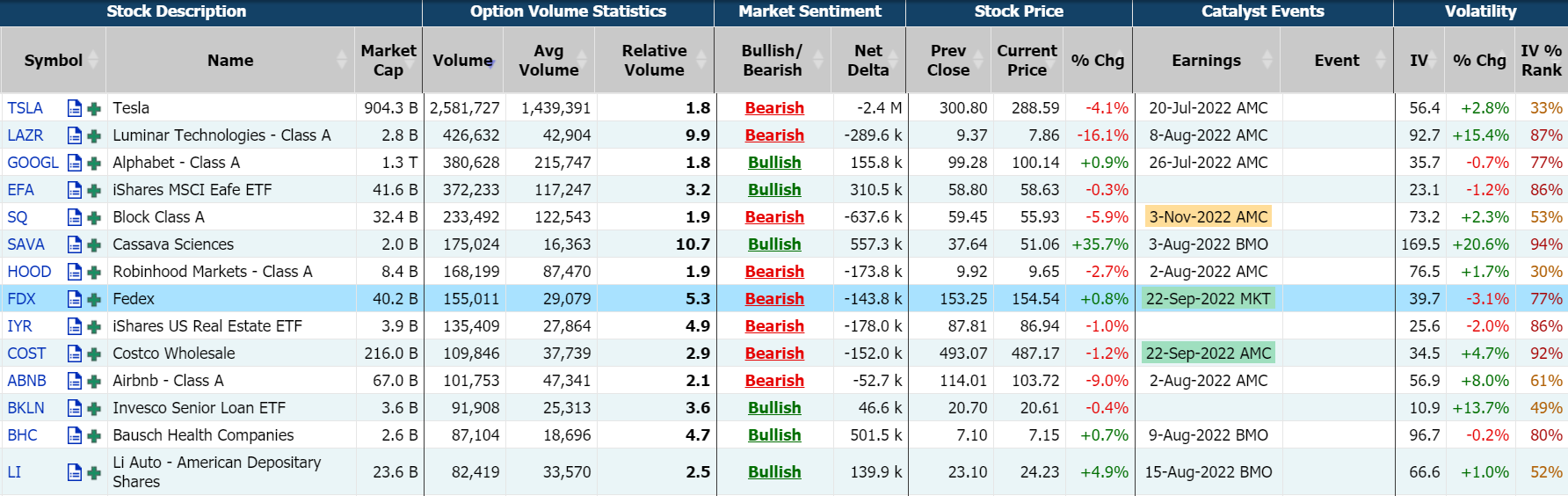Open the LAZR symbol link
Image resolution: width=1568 pixels, height=496 pixels.
(x=25, y=135)
